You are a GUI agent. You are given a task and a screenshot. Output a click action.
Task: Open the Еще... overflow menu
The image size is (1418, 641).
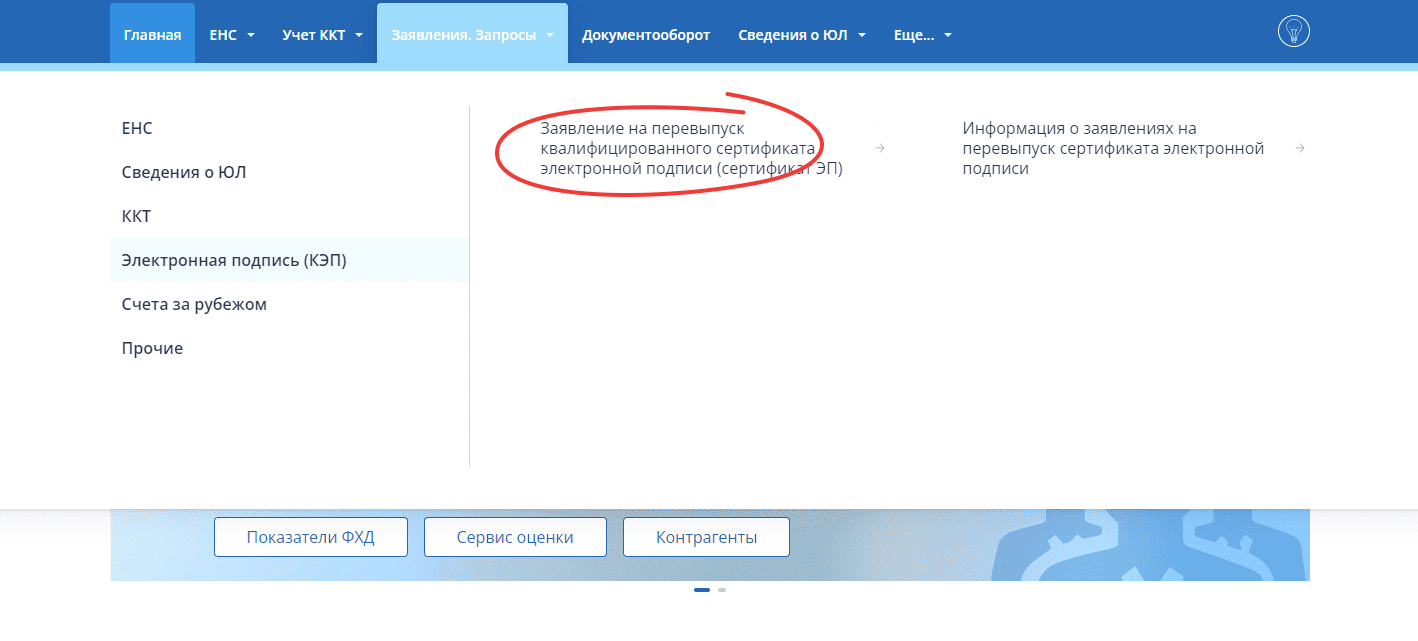[922, 35]
